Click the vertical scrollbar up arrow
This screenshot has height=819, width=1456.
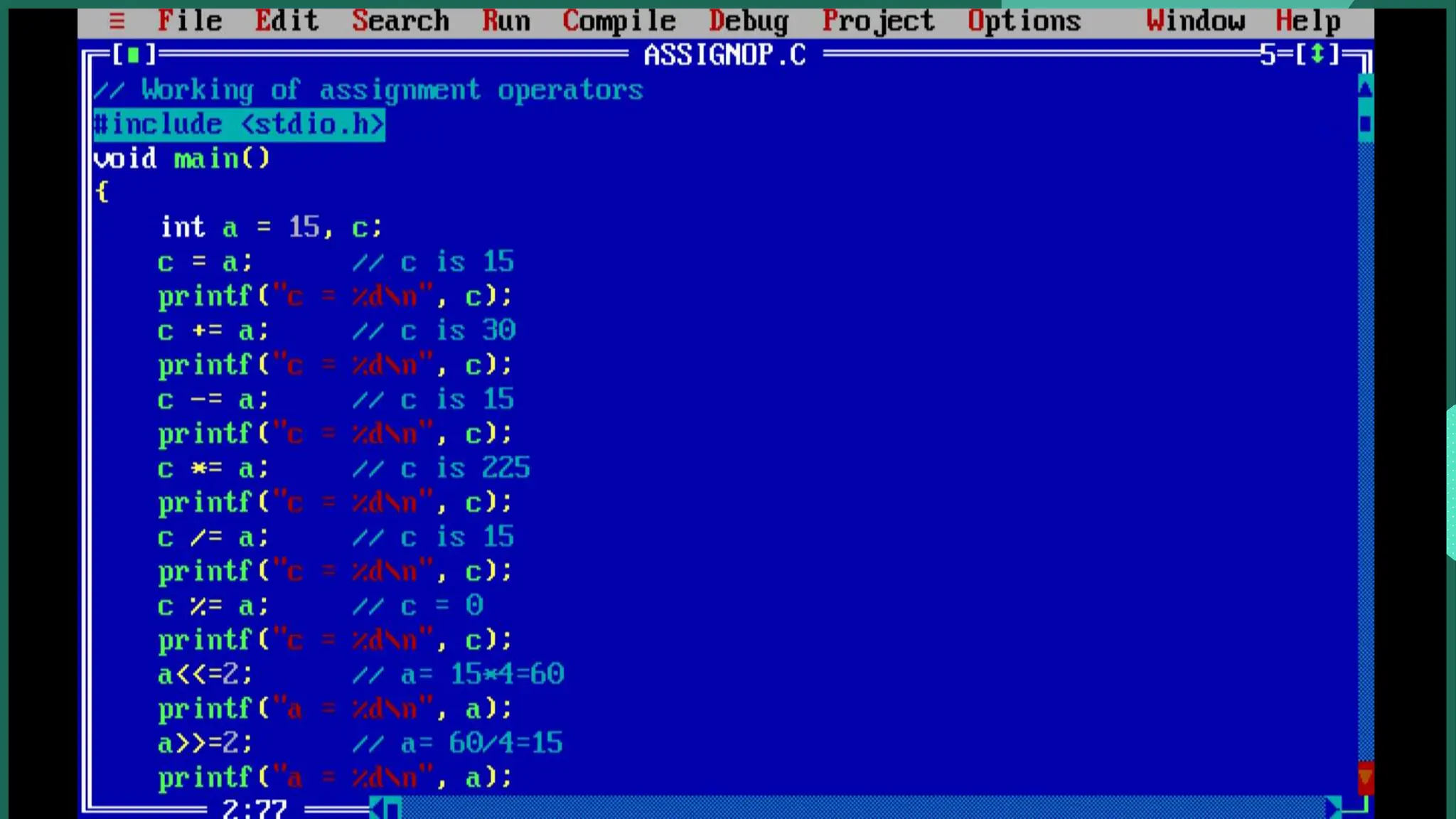(1366, 89)
